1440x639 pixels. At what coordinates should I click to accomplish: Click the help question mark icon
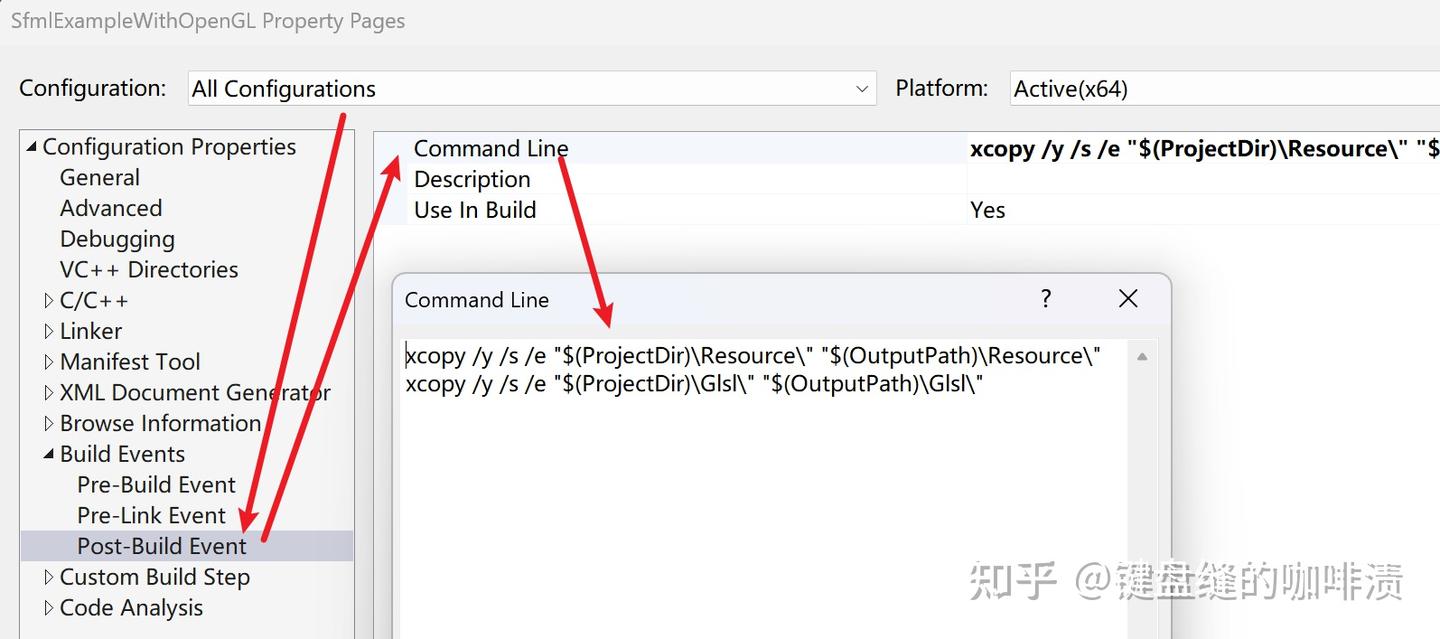(1045, 298)
